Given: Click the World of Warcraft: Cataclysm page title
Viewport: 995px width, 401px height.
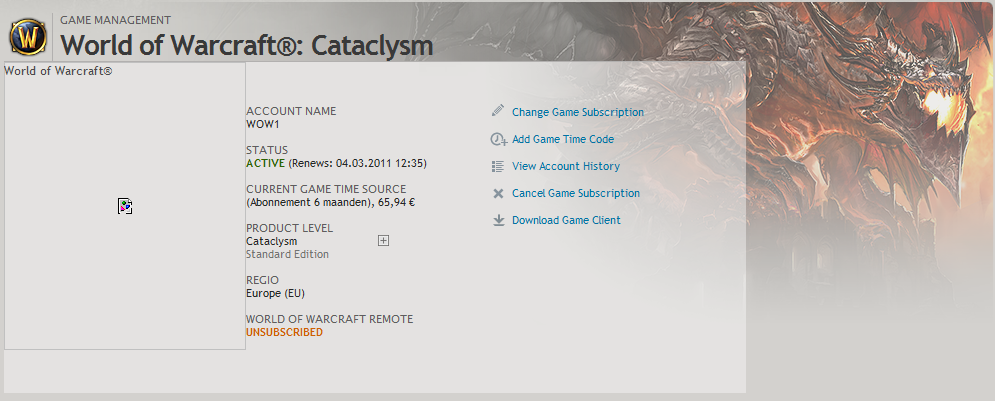Looking at the screenshot, I should point(247,45).
